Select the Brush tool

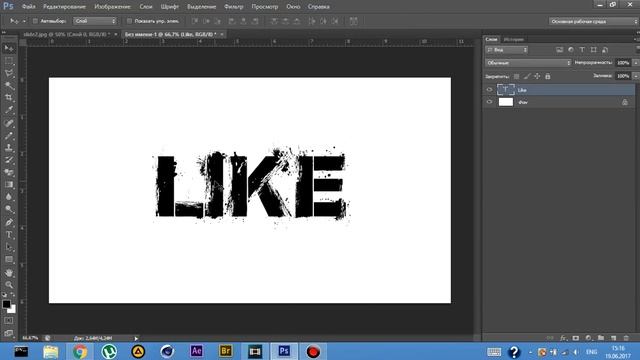tap(9, 136)
